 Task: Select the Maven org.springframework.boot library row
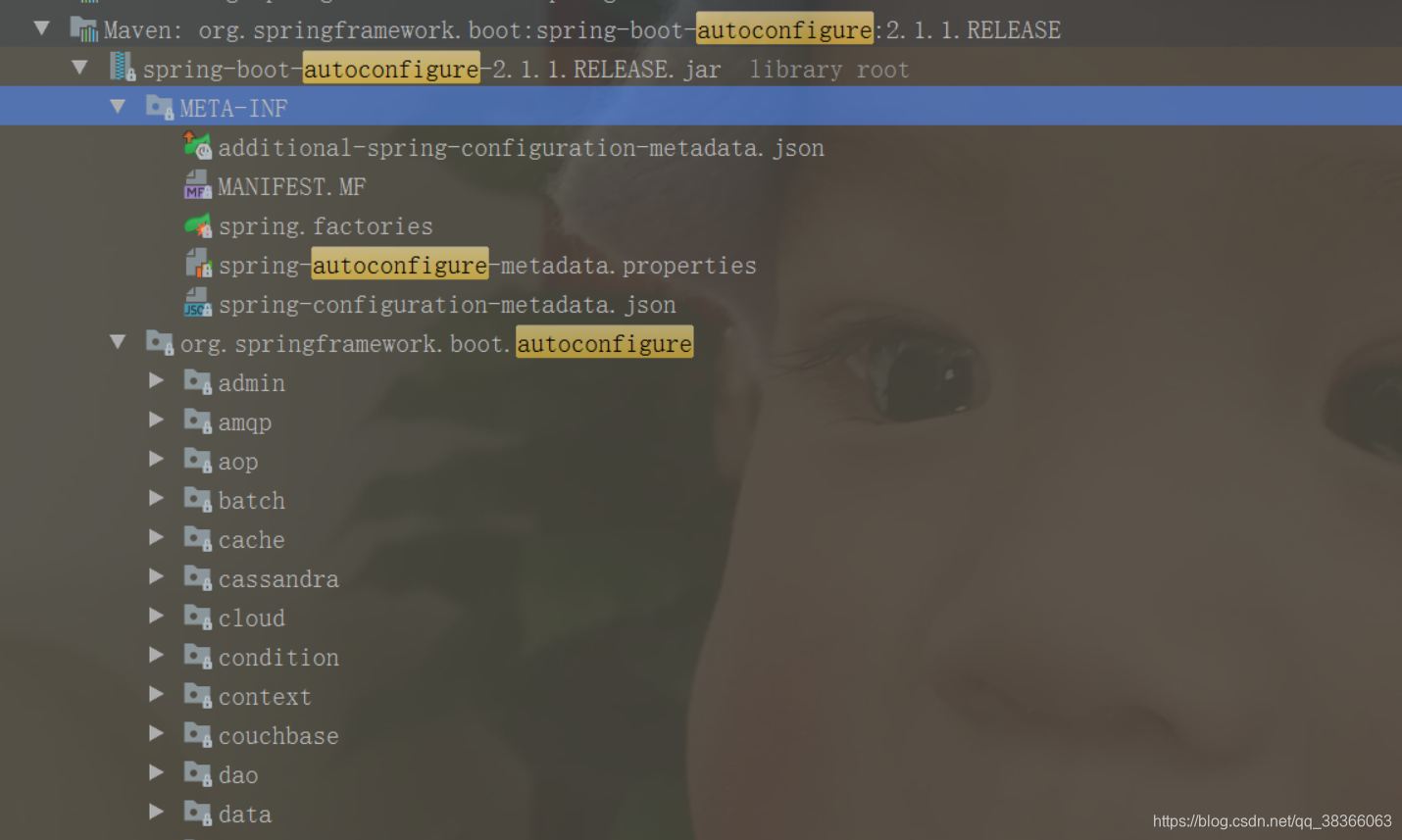pos(582,30)
